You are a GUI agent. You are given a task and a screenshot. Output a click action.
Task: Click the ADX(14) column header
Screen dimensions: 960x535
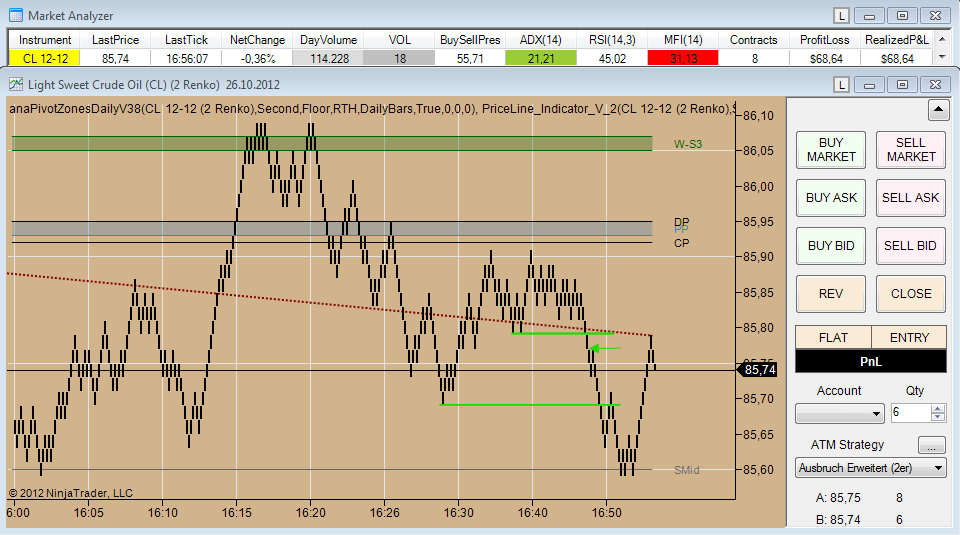[x=541, y=40]
